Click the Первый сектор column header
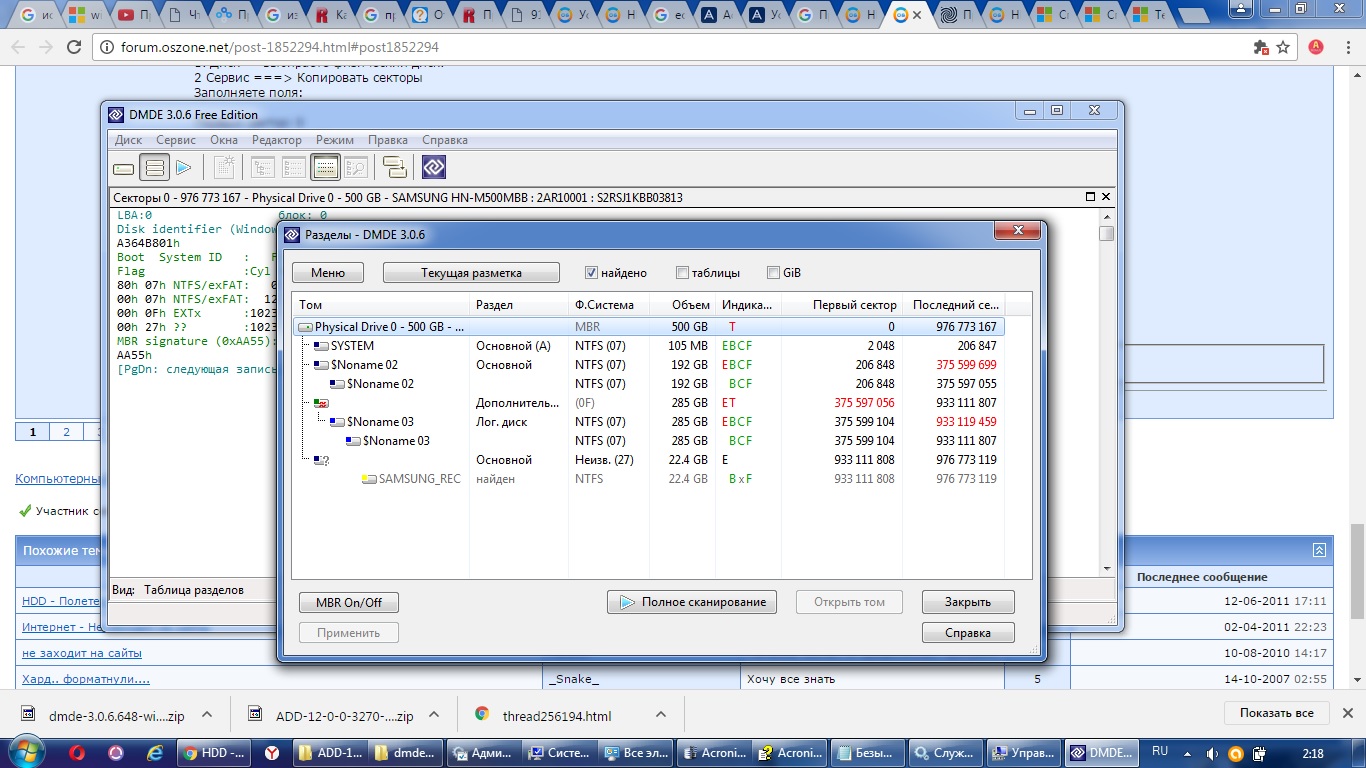This screenshot has width=1366, height=768. click(841, 305)
